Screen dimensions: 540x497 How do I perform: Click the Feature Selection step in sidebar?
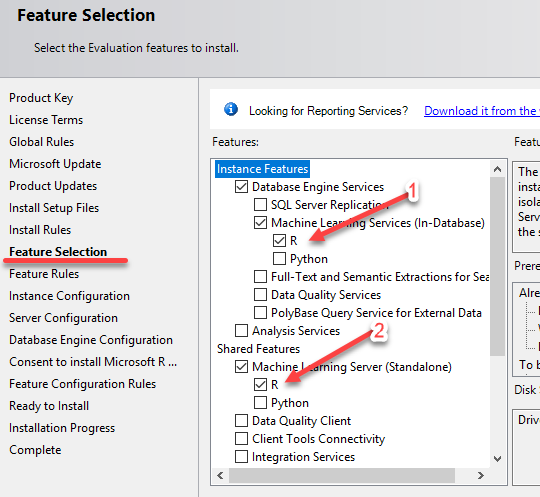pos(58,252)
